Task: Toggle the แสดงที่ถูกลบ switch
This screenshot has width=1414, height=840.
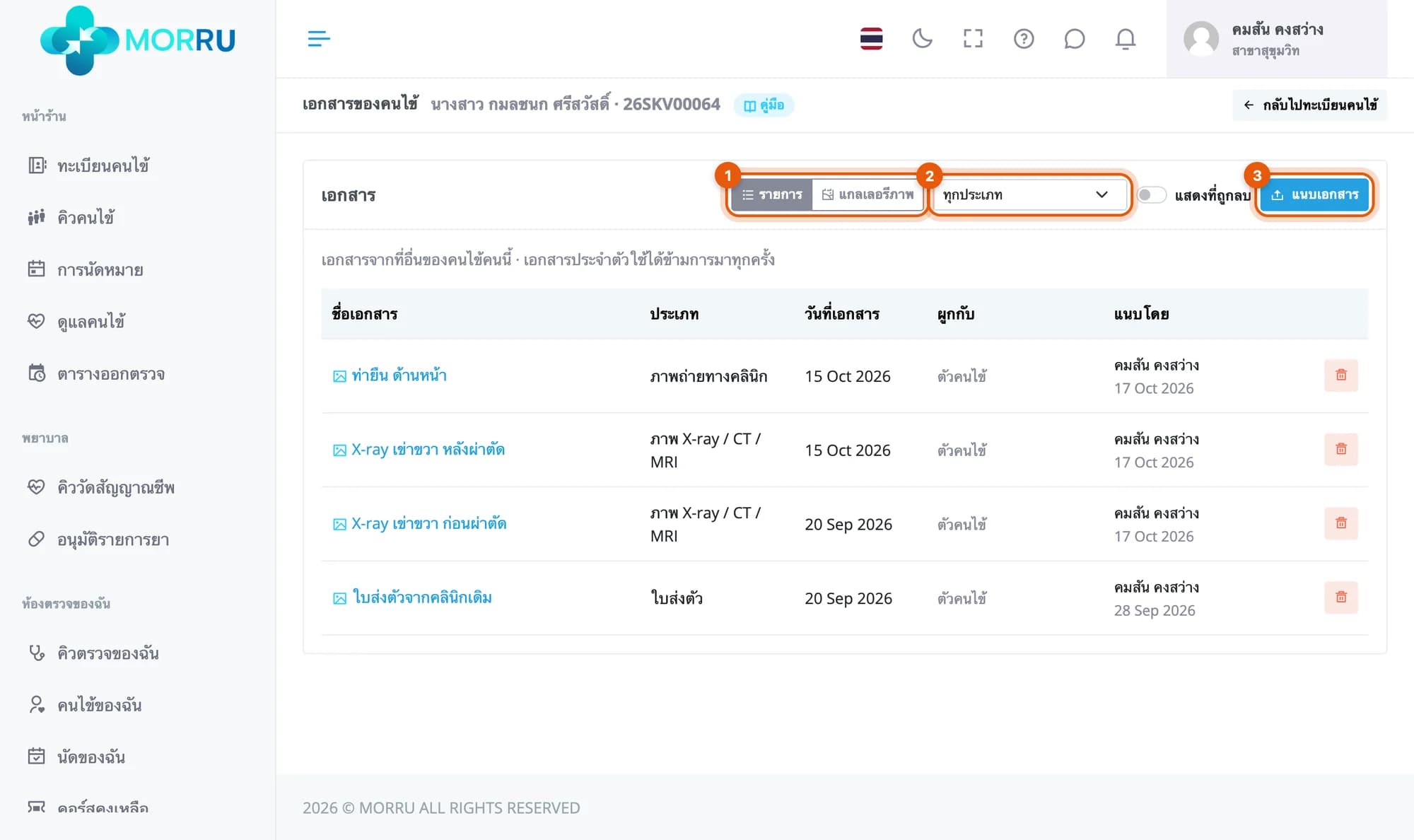Action: tap(1151, 194)
